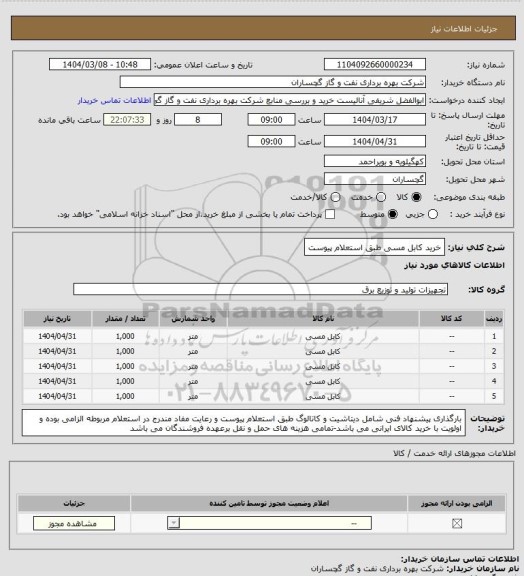Click the جزئیات column header in license table
This screenshot has width=524, height=576.
click(x=74, y=503)
